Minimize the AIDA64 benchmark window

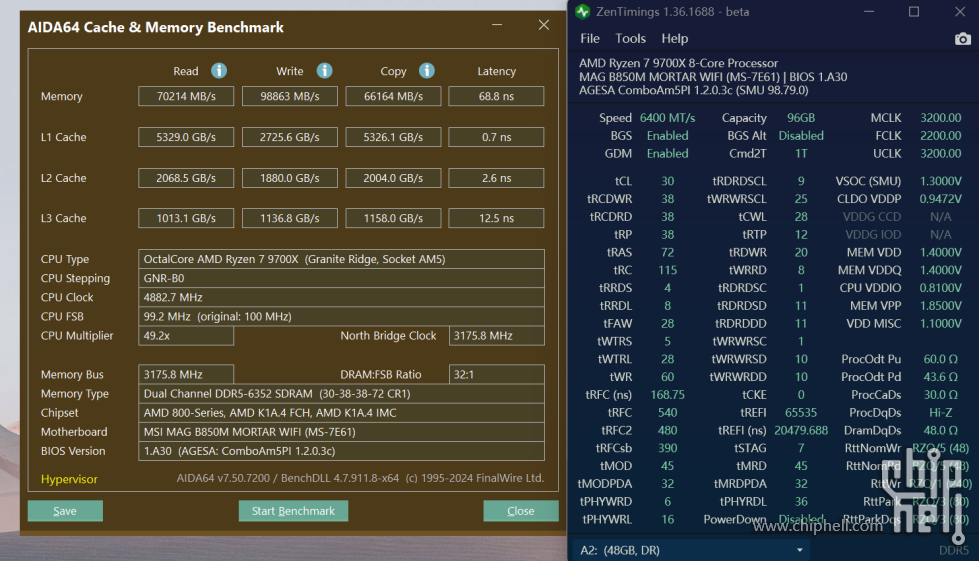[x=497, y=25]
